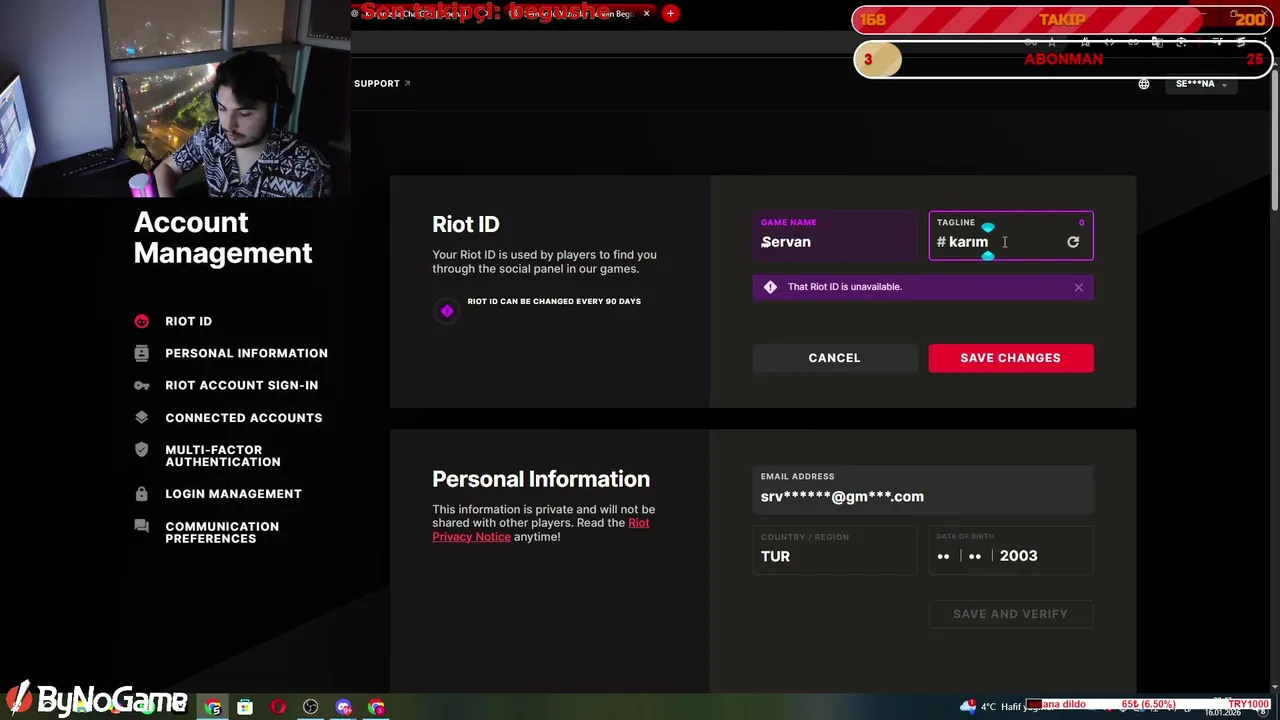Click the Country / Region field
The height and width of the screenshot is (720, 1280).
pyautogui.click(x=835, y=550)
